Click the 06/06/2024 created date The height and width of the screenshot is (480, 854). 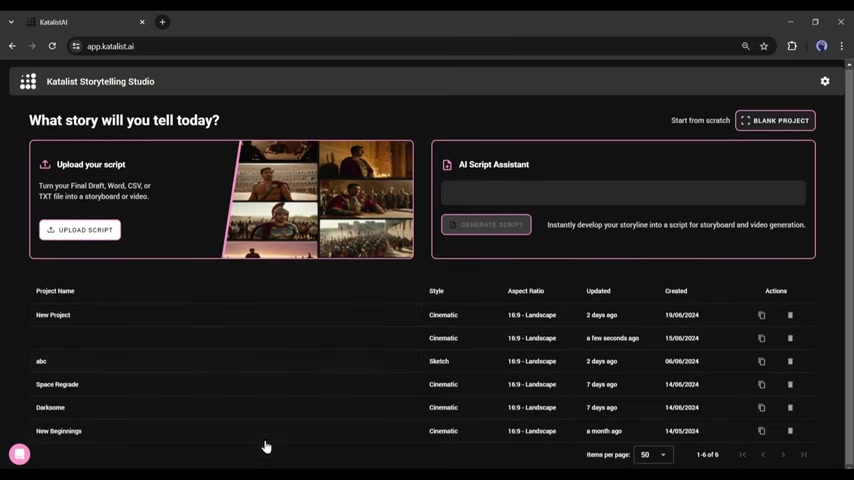tap(682, 361)
